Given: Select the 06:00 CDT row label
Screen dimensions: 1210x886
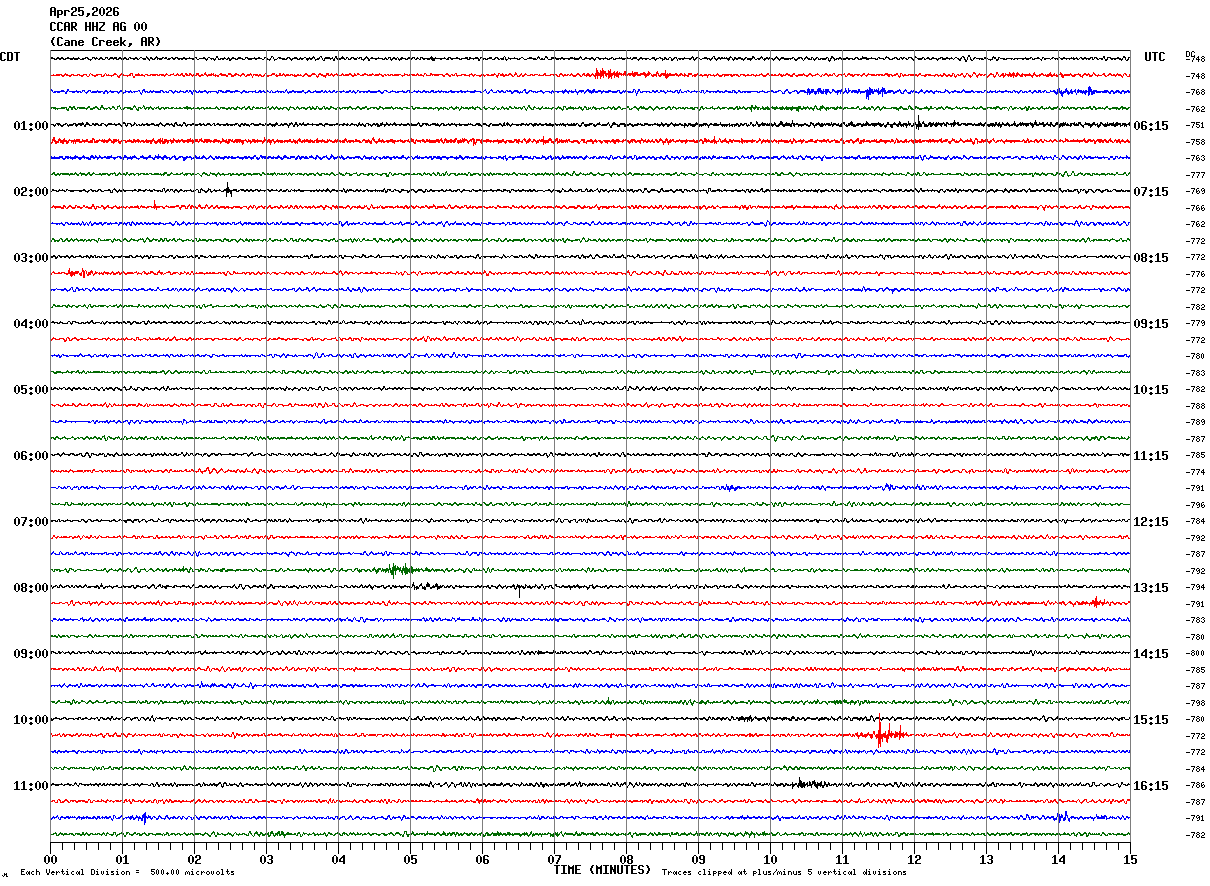Looking at the screenshot, I should (x=31, y=456).
